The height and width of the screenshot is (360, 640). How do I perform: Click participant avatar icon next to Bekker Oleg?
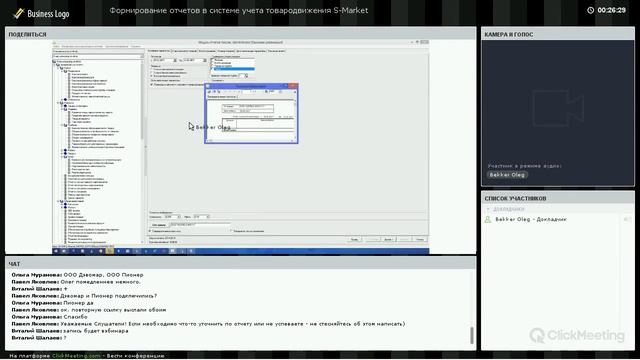pyautogui.click(x=488, y=220)
